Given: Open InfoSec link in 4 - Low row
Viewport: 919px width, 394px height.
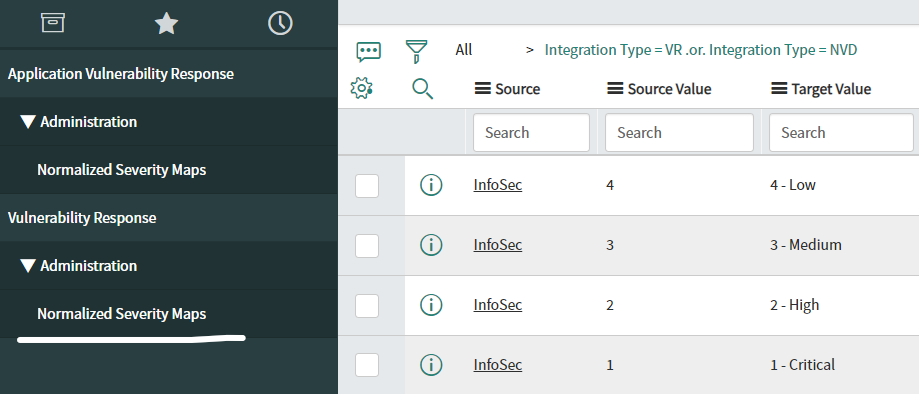Looking at the screenshot, I should tap(498, 185).
